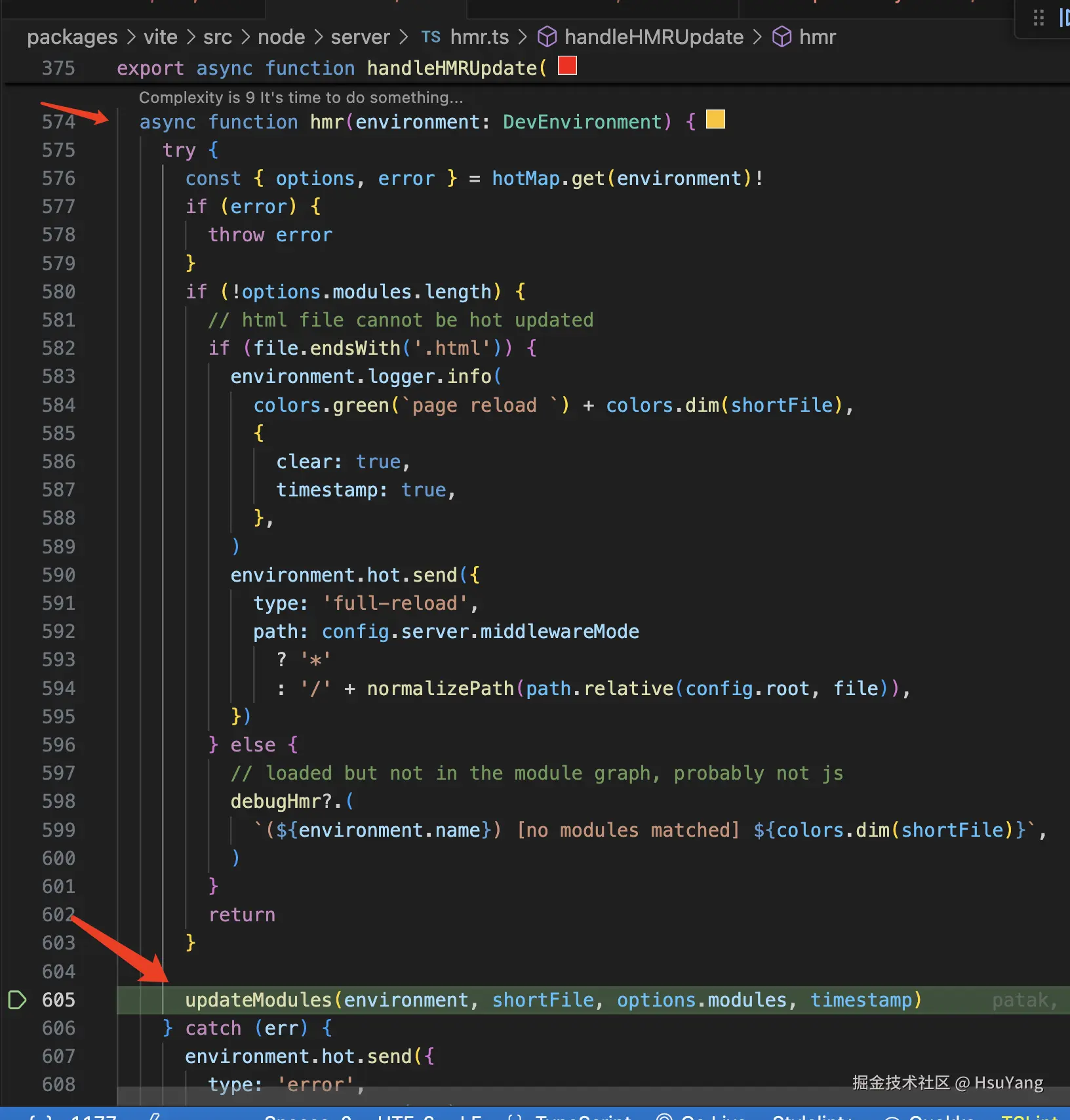The image size is (1070, 1120).
Task: Click the 'timestamp' property on line 587
Action: 327,490
